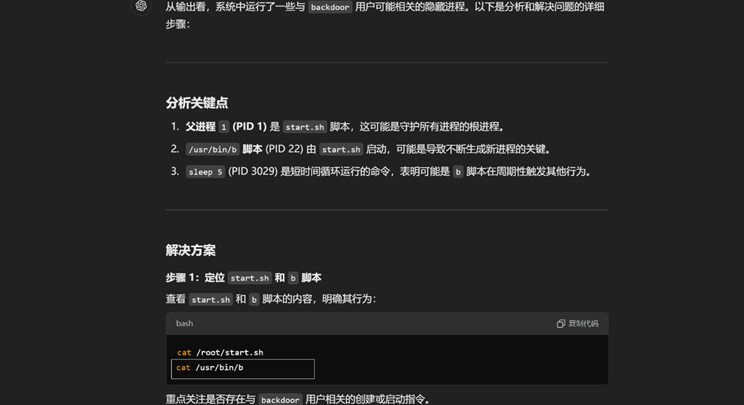Click the 查看 paragraph start.sh code tag
This screenshot has height=405, width=744.
(211, 300)
